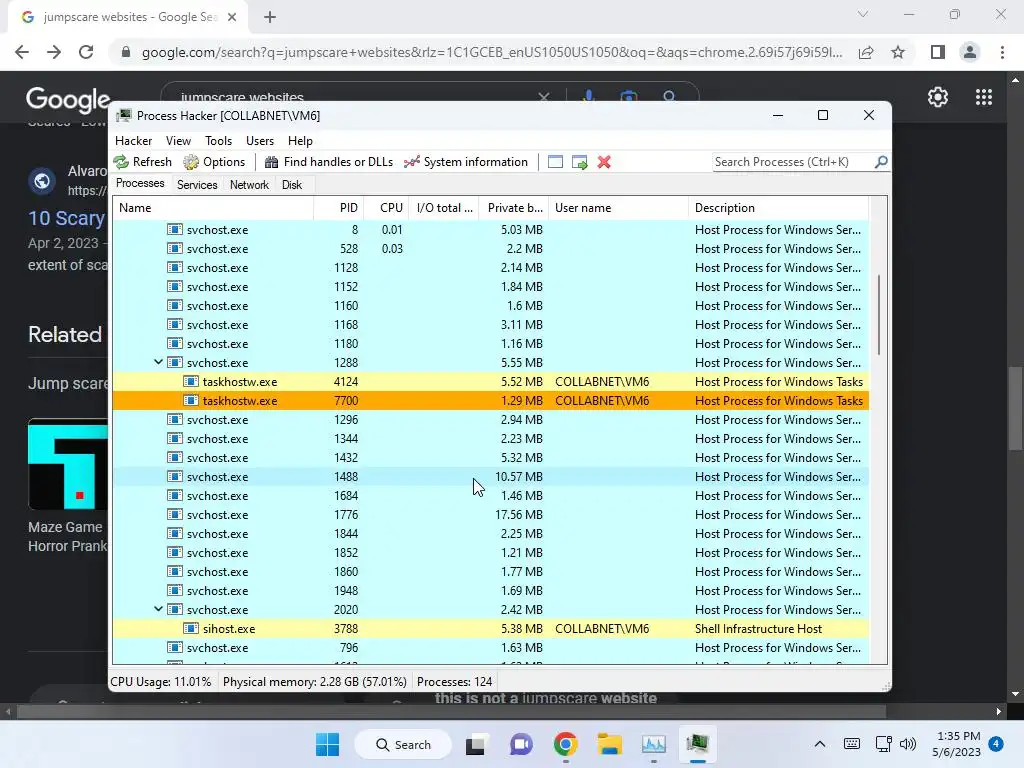Click the process icon of svchost.exe PID 8
Image resolution: width=1024 pixels, height=768 pixels.
pyautogui.click(x=174, y=229)
